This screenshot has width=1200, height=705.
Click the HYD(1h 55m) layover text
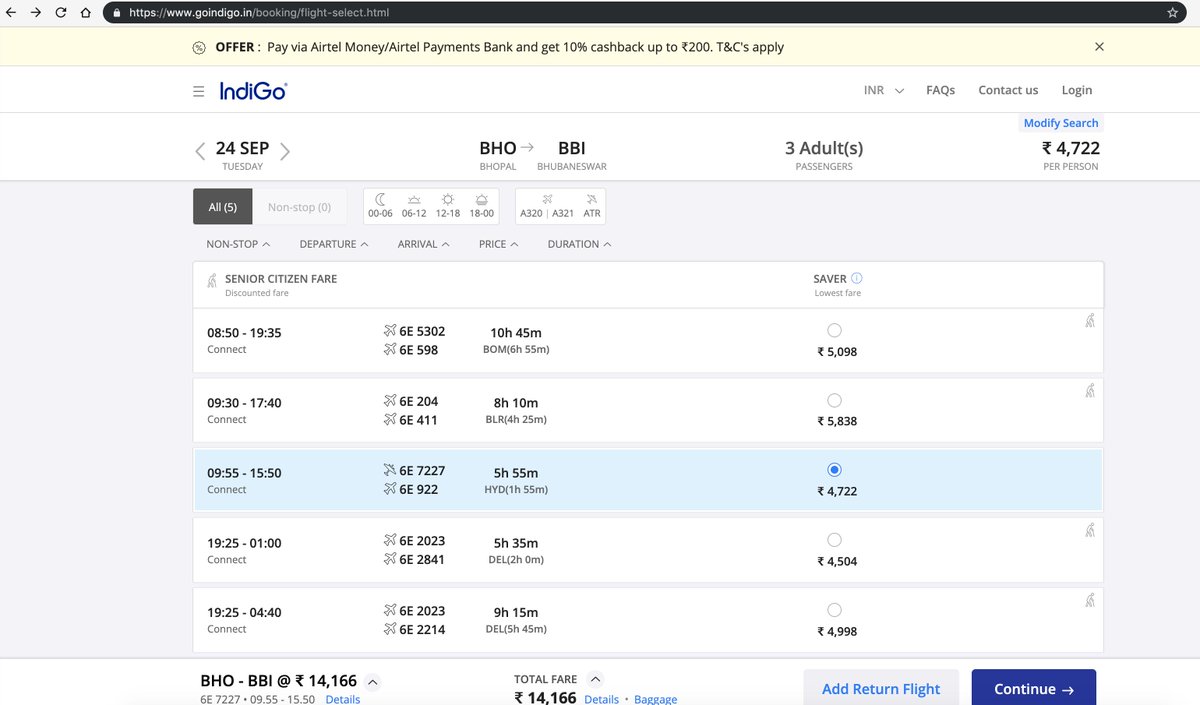(516, 490)
